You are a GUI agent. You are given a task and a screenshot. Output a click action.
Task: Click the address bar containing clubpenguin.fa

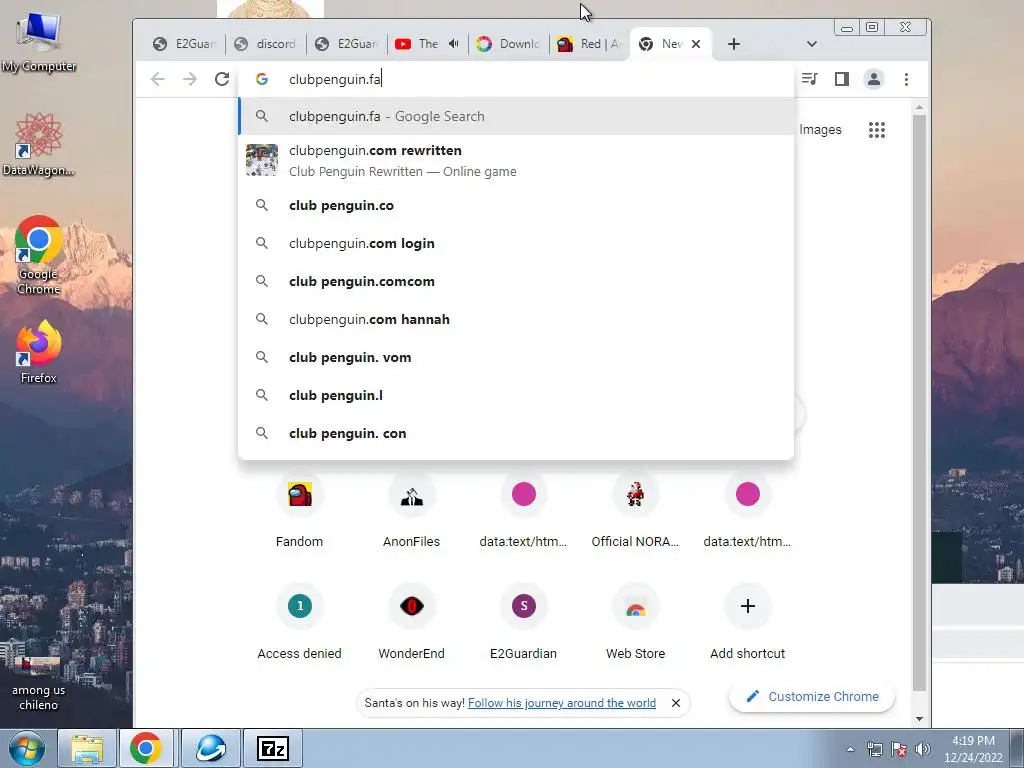tap(516, 79)
